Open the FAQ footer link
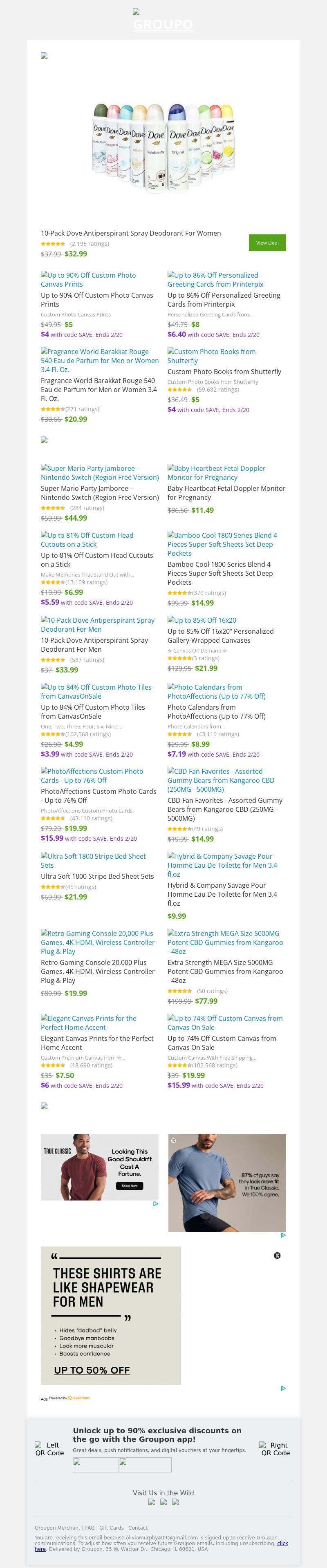Image resolution: width=327 pixels, height=1568 pixels. pyautogui.click(x=90, y=1528)
